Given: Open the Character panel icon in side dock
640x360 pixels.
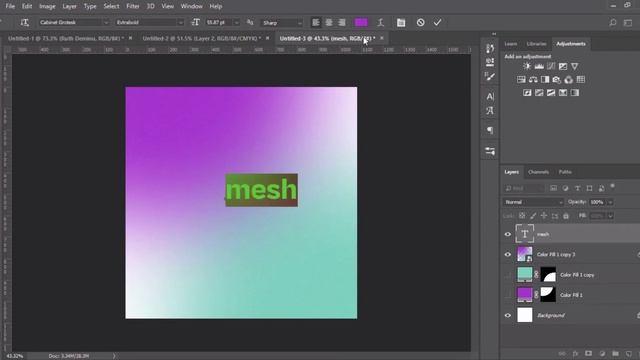Looking at the screenshot, I should click(x=490, y=96).
